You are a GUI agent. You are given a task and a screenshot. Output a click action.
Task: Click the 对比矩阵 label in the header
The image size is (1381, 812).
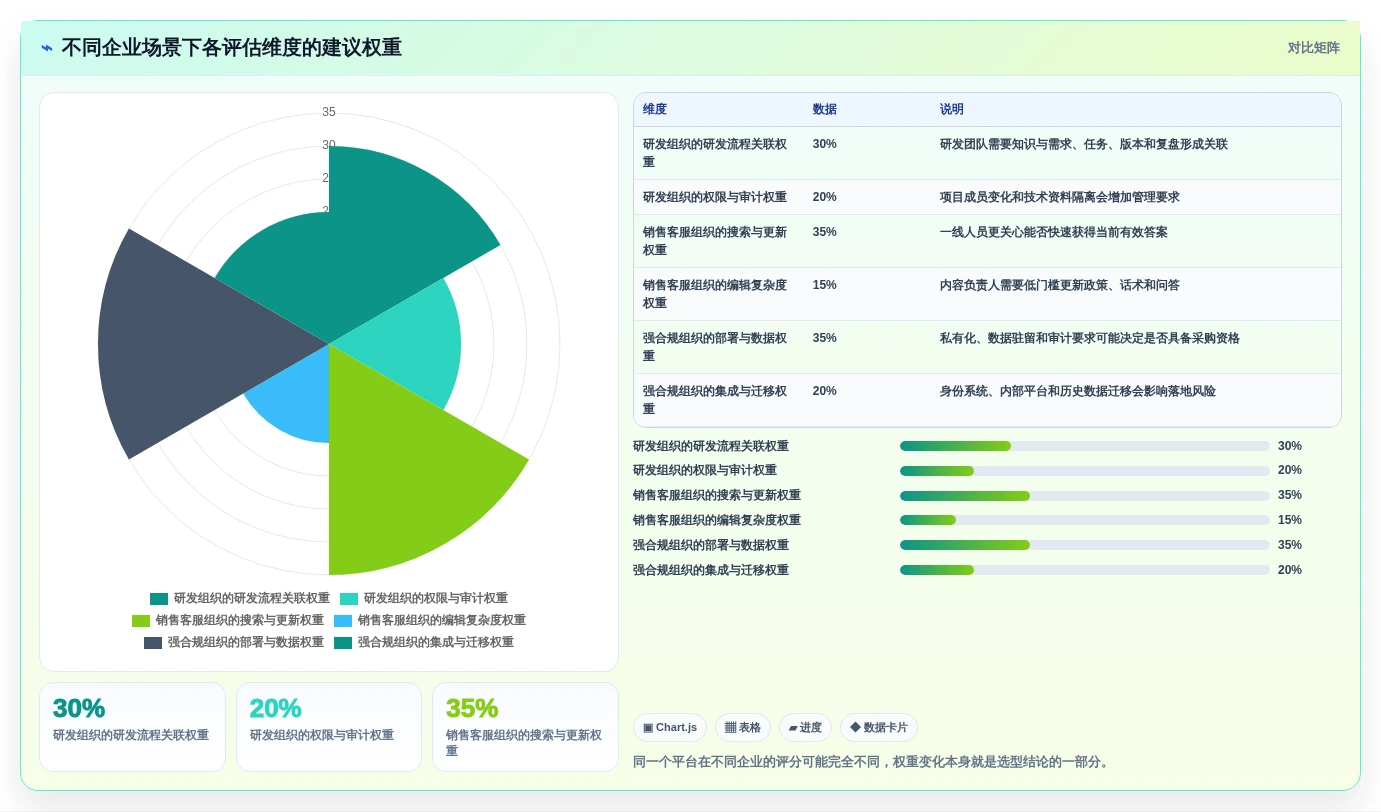pos(1313,48)
